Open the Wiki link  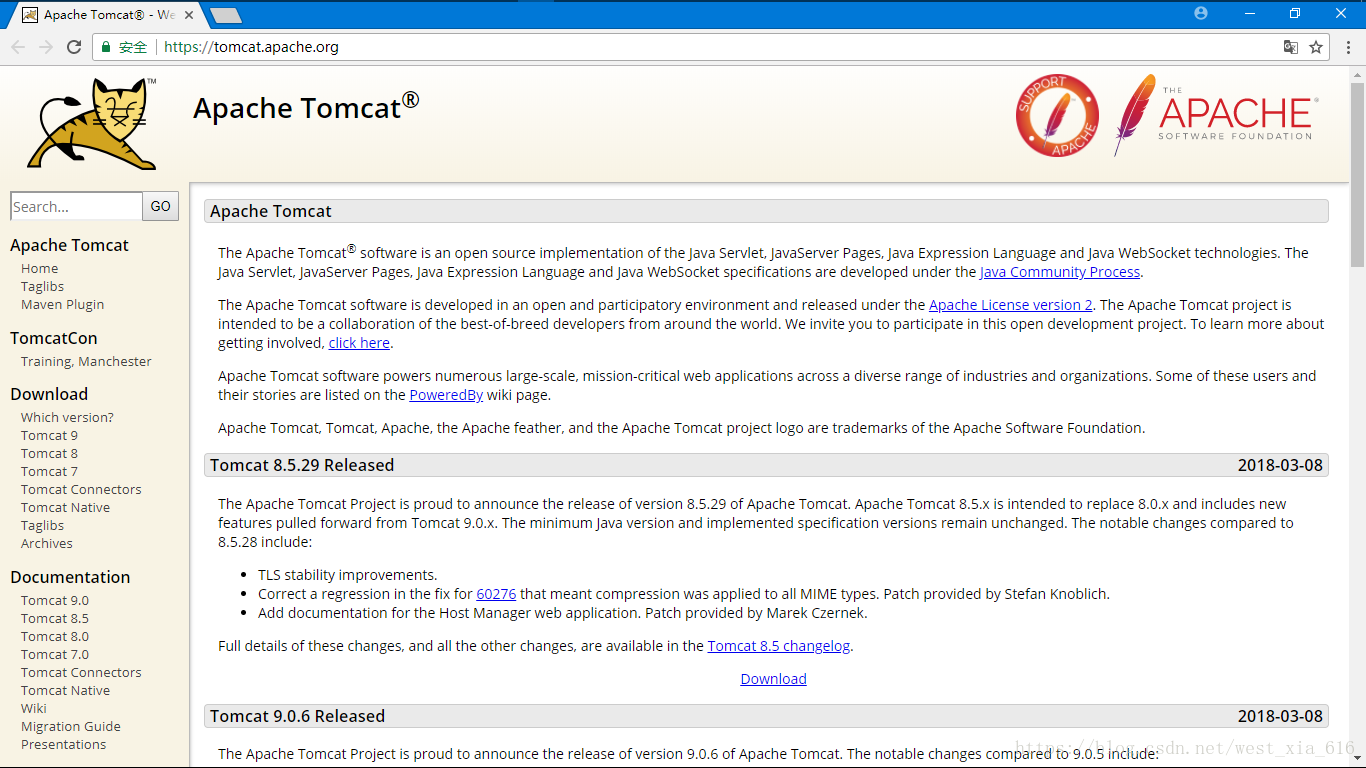tap(34, 708)
